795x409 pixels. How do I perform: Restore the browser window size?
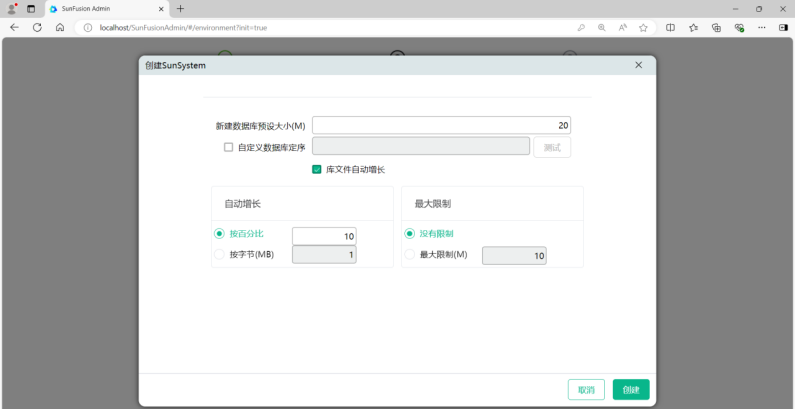pos(759,9)
